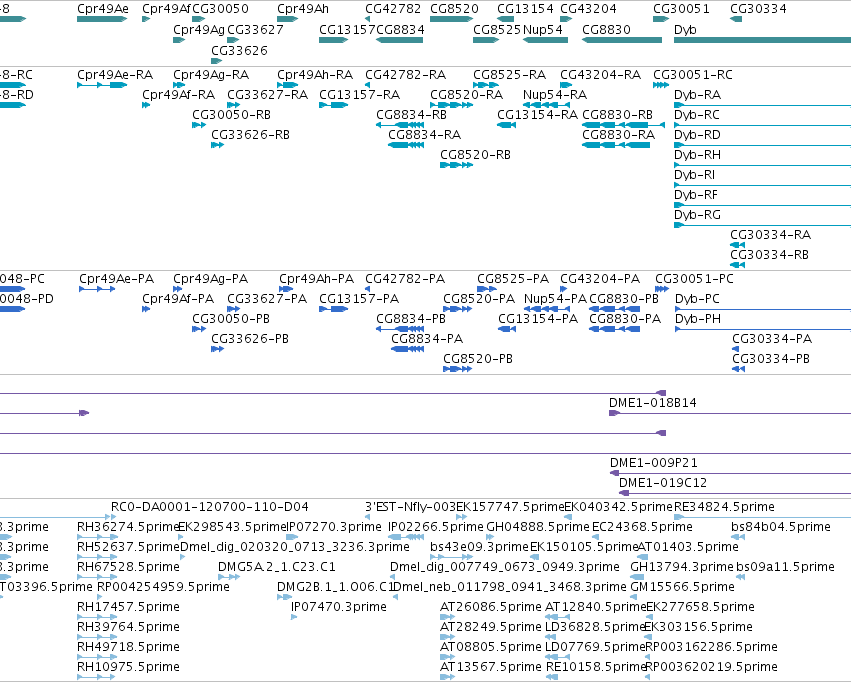Click the CG13157 gene feature
This screenshot has width=851, height=682.
[333, 40]
